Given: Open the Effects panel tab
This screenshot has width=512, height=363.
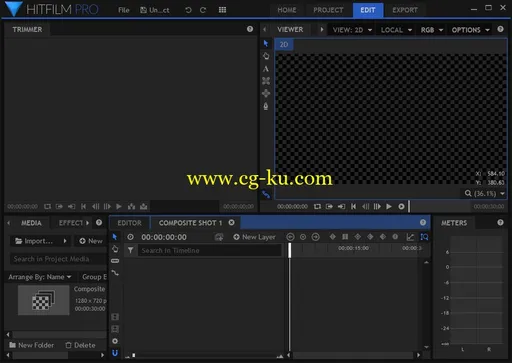Looking at the screenshot, I should [71, 223].
